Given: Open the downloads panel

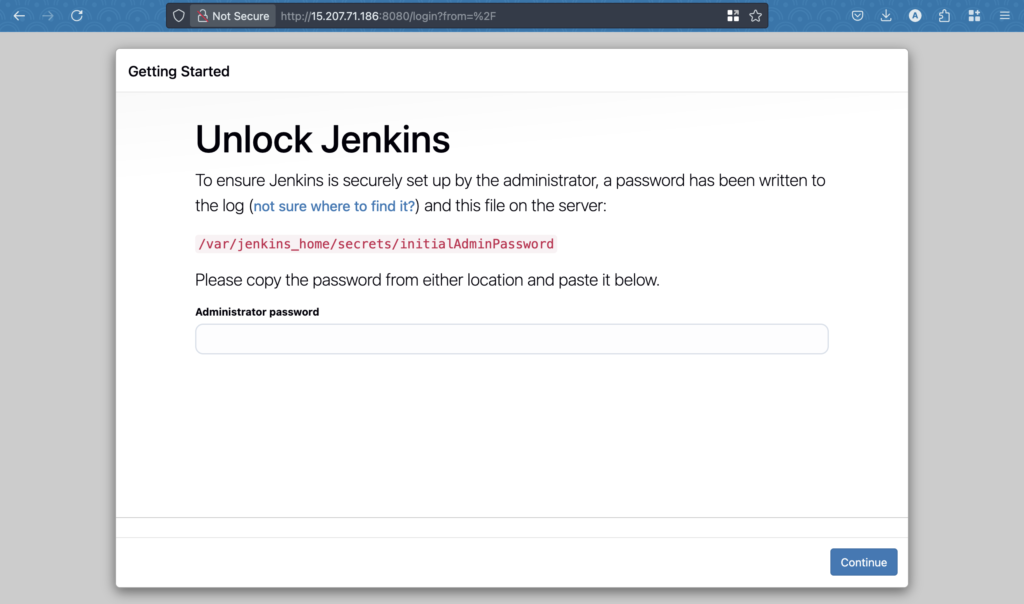Looking at the screenshot, I should coord(886,16).
